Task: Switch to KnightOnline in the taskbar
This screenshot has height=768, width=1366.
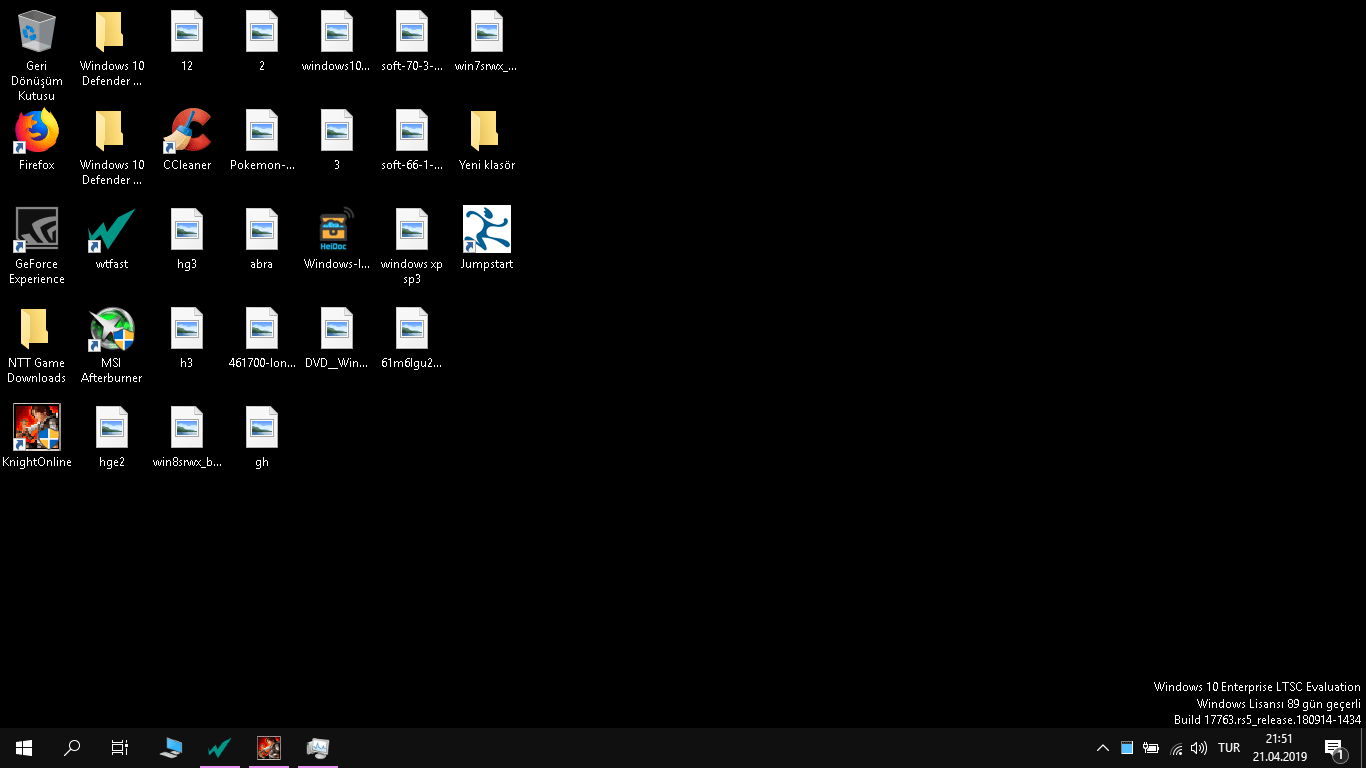Action: pos(269,748)
